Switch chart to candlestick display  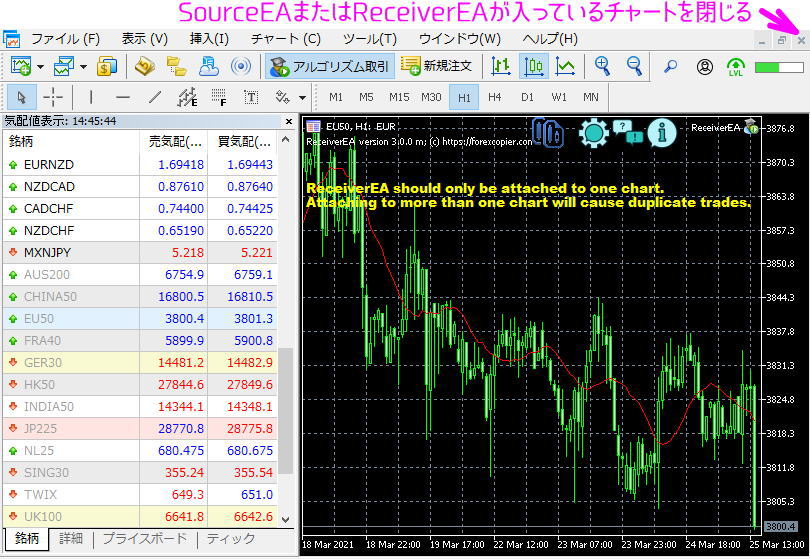[x=534, y=66]
